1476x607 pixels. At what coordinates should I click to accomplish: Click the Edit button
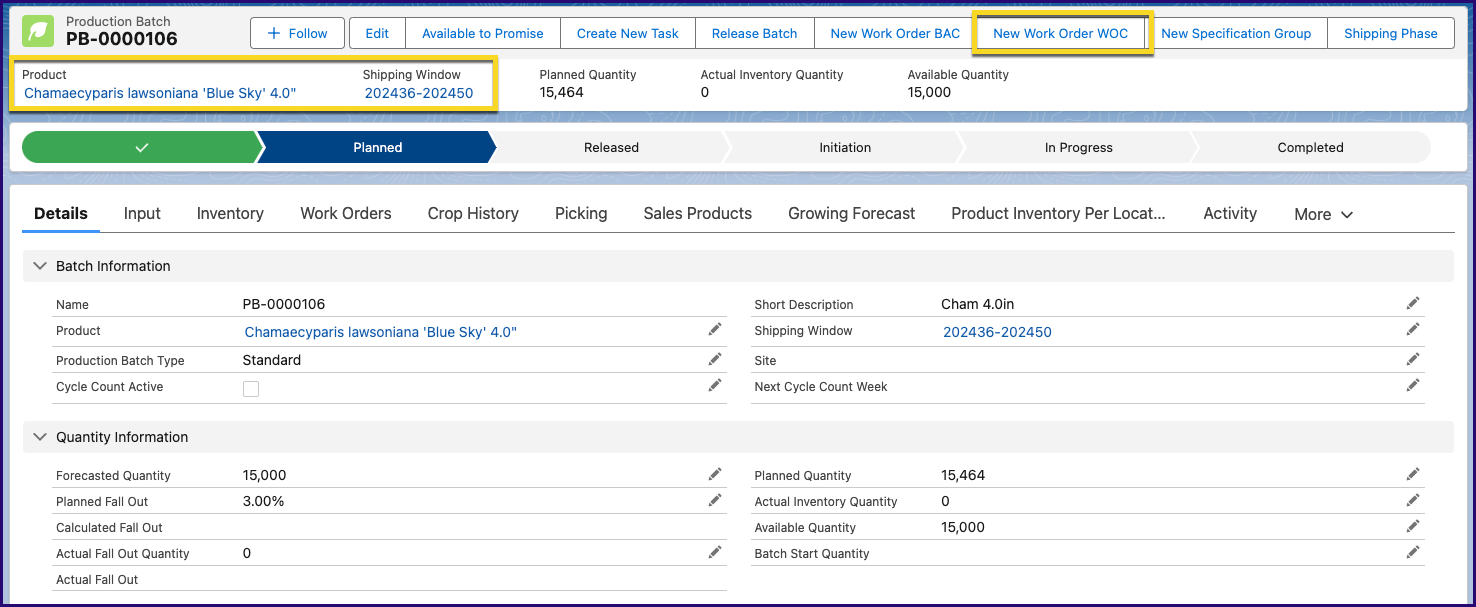(377, 33)
